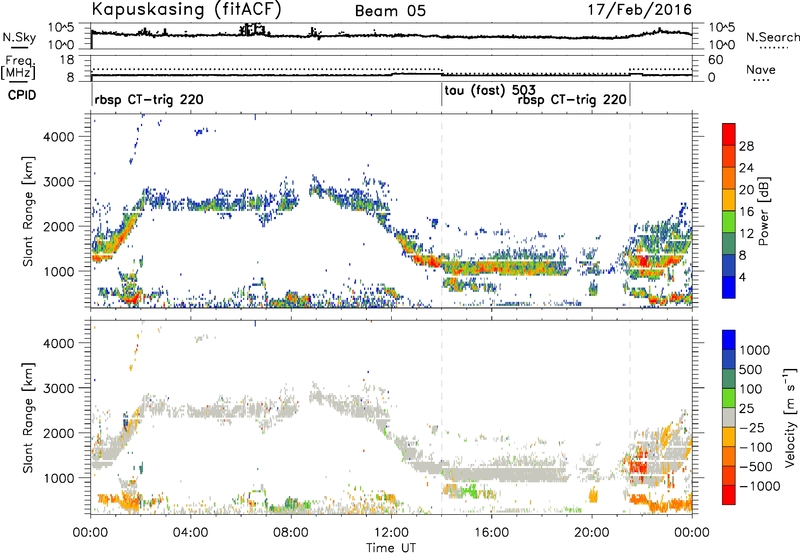Image resolution: width=800 pixels, height=554 pixels.
Task: Select the "Beam 05" label
Action: 390,11
